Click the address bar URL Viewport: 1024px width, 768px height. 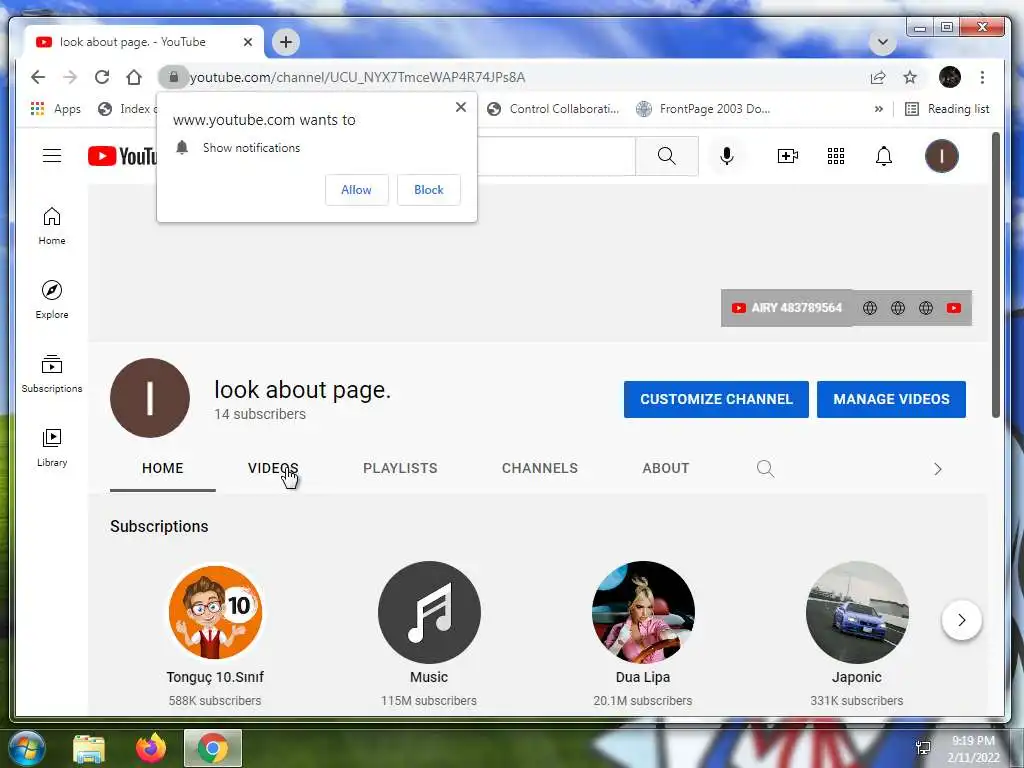pos(357,77)
